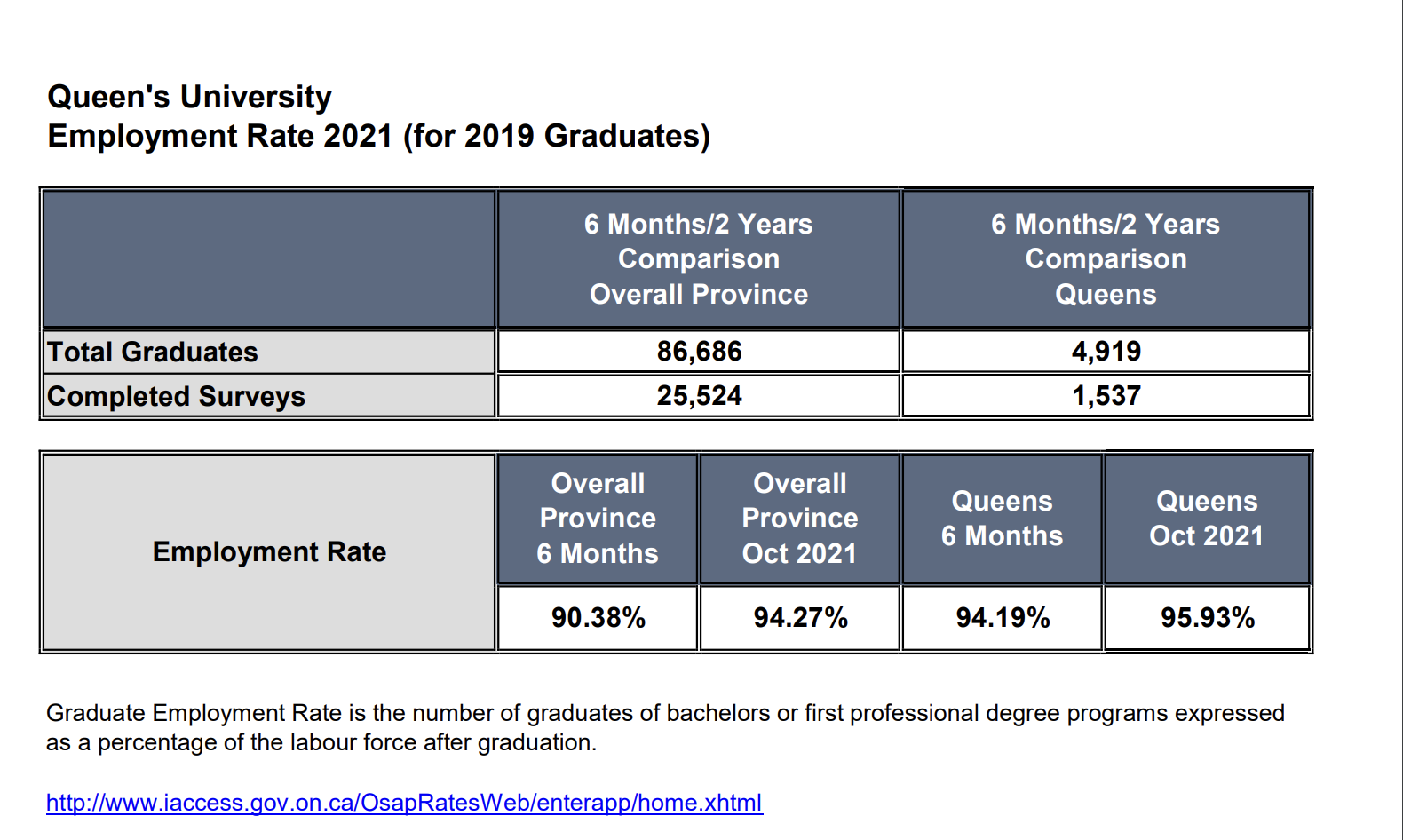Select the 86,686 province graduates cell

[699, 352]
